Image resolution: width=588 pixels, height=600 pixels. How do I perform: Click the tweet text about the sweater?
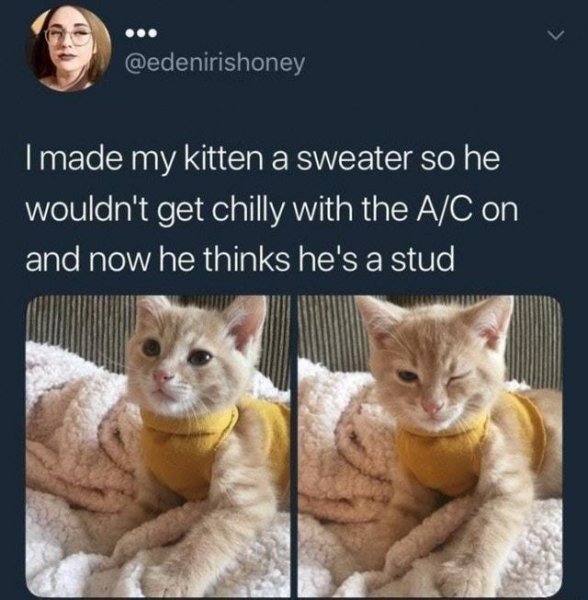[x=272, y=210]
